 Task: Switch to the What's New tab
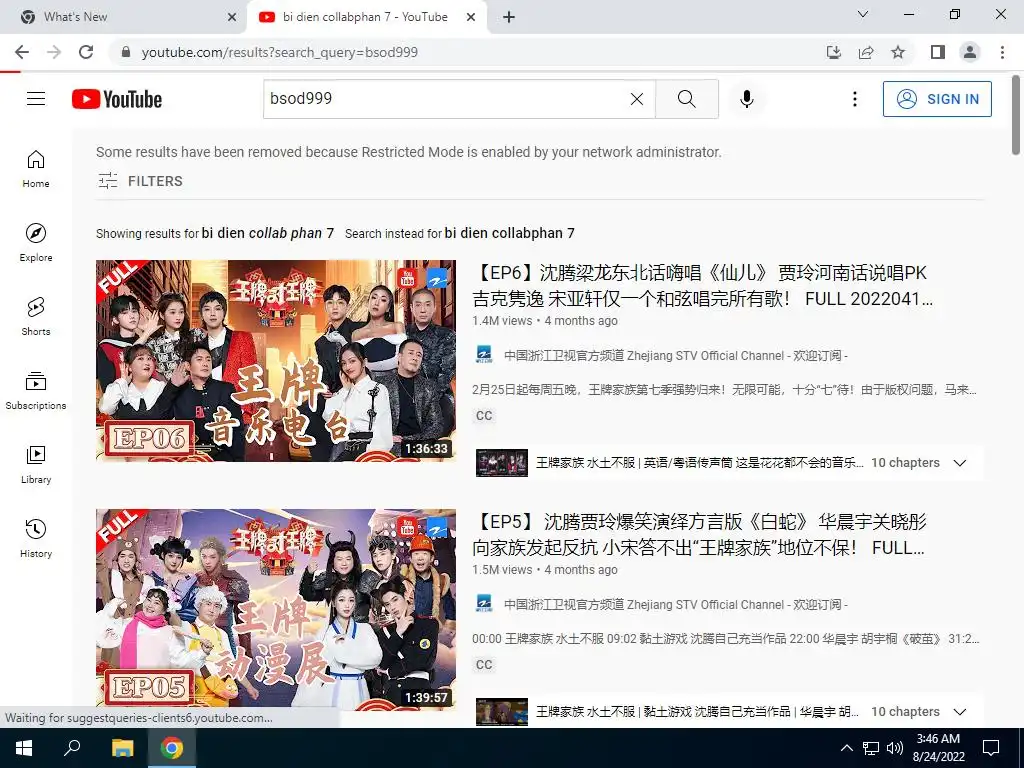pos(124,17)
